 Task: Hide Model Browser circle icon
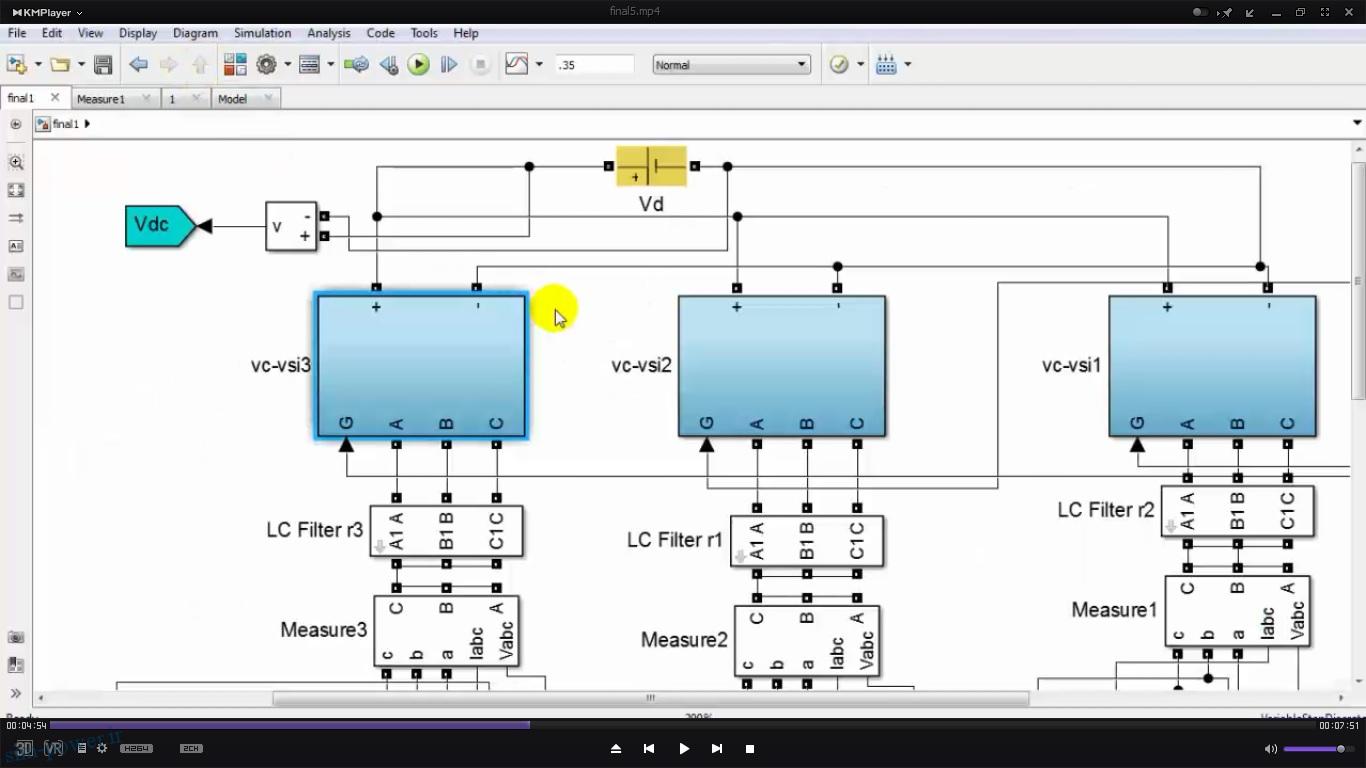point(16,124)
